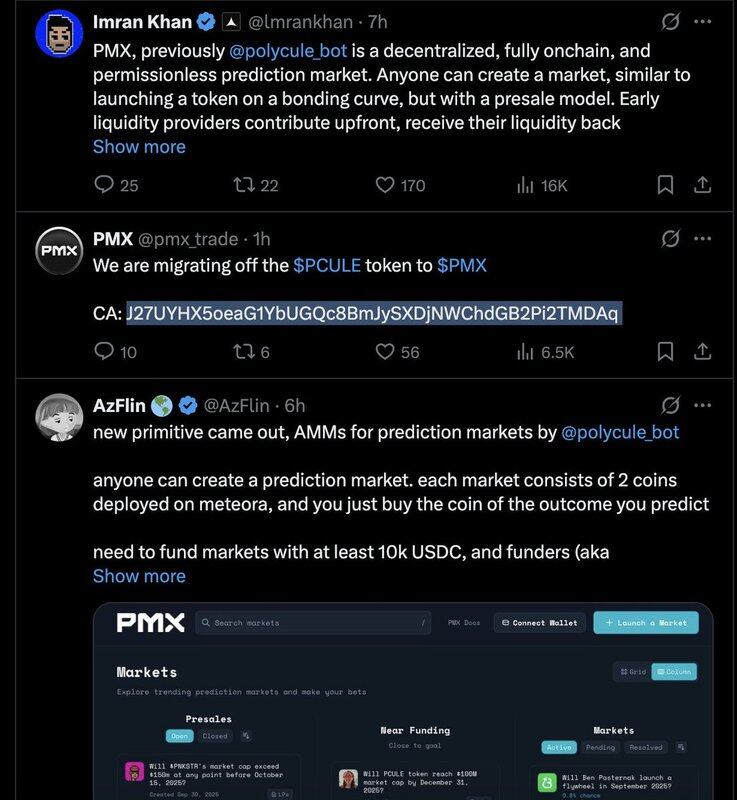Expand AzFlin's post with Show more
This screenshot has width=737, height=800.
pyautogui.click(x=139, y=575)
